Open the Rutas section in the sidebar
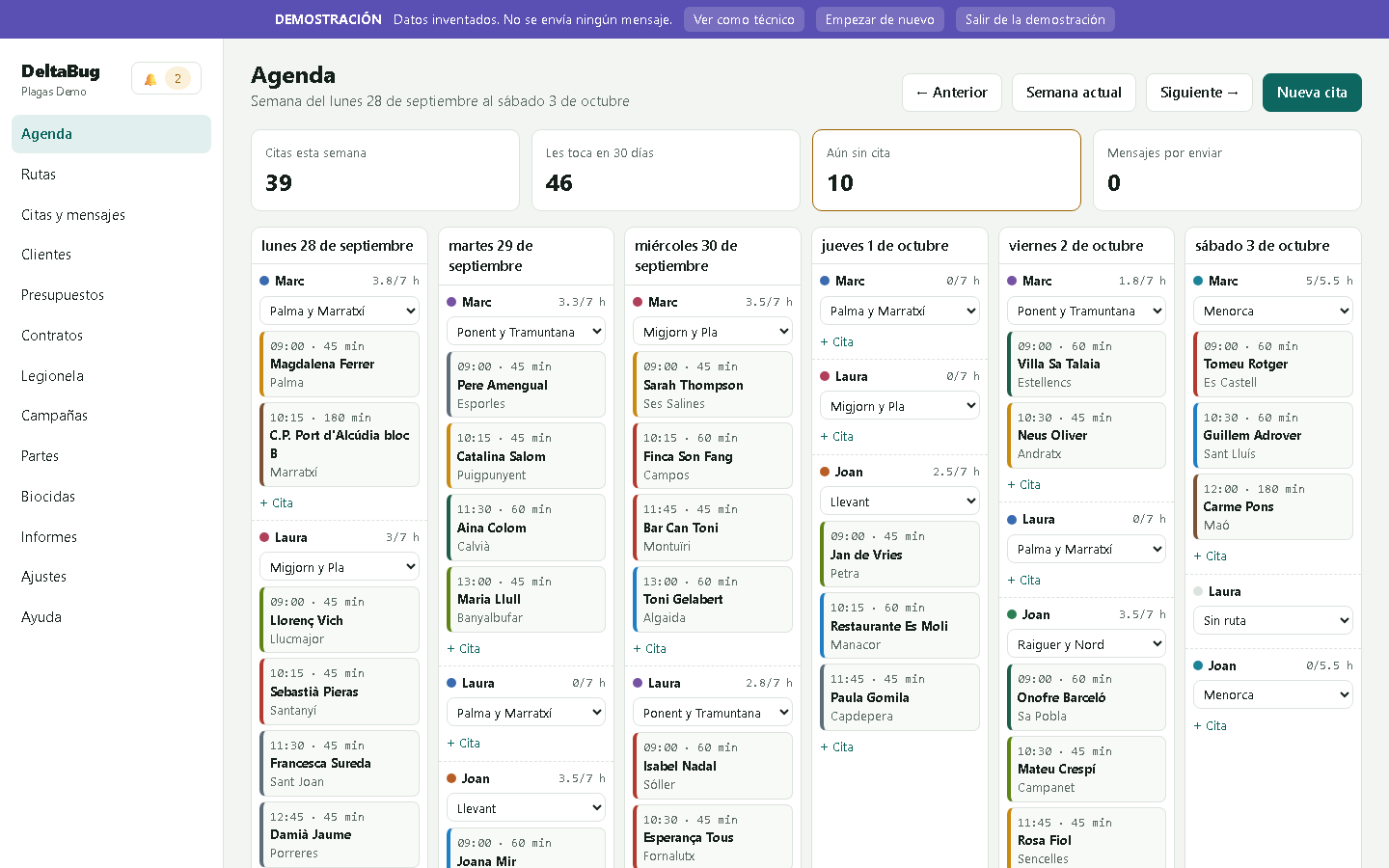The image size is (1389, 868). 111,175
